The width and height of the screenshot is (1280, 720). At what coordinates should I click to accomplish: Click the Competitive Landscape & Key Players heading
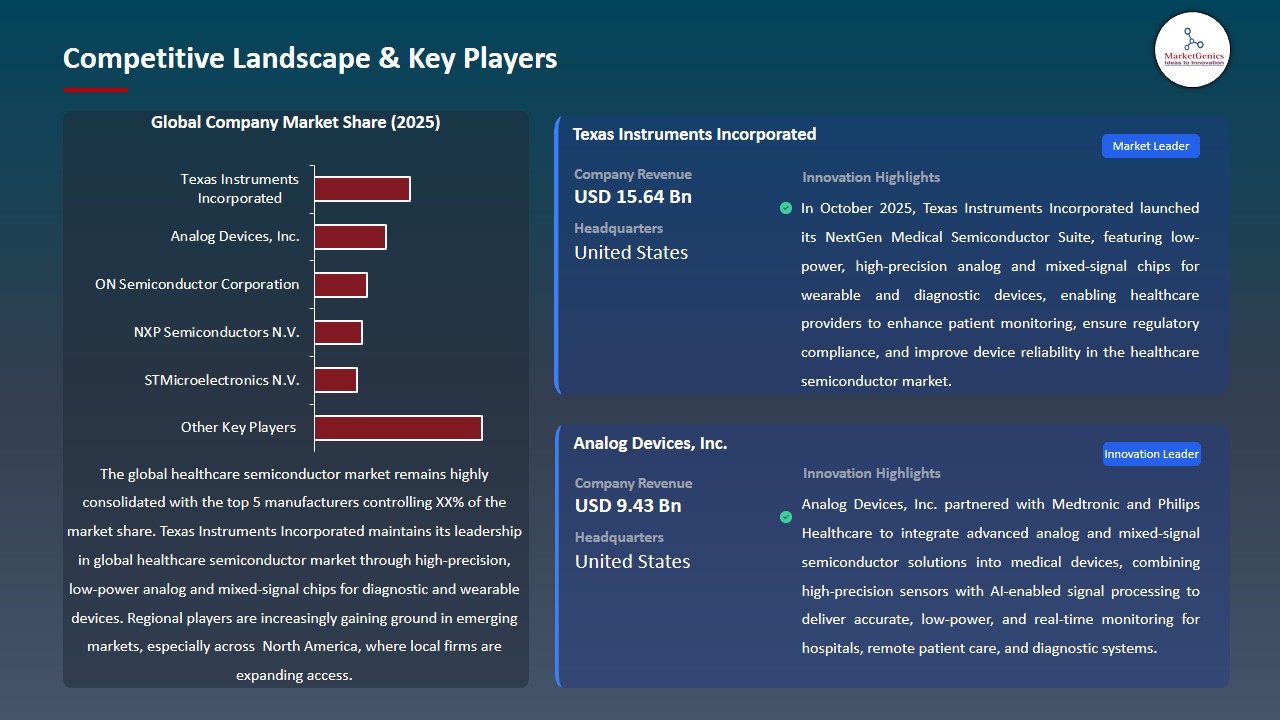[310, 58]
